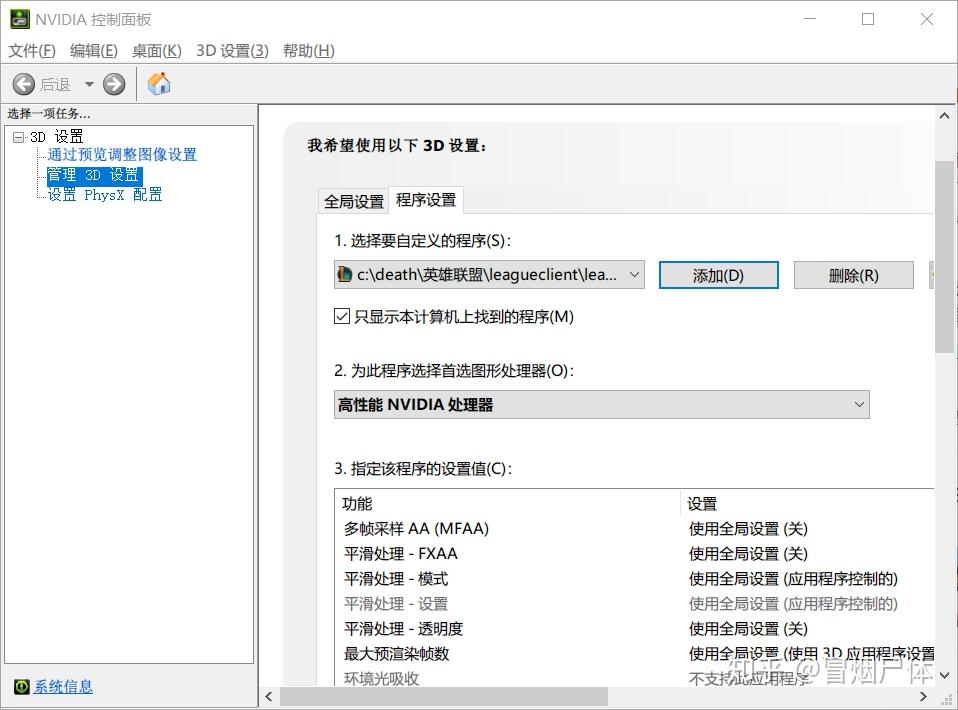
Task: Click the 模式 value 使用全局设置 (应用程序控制的)
Action: 793,579
